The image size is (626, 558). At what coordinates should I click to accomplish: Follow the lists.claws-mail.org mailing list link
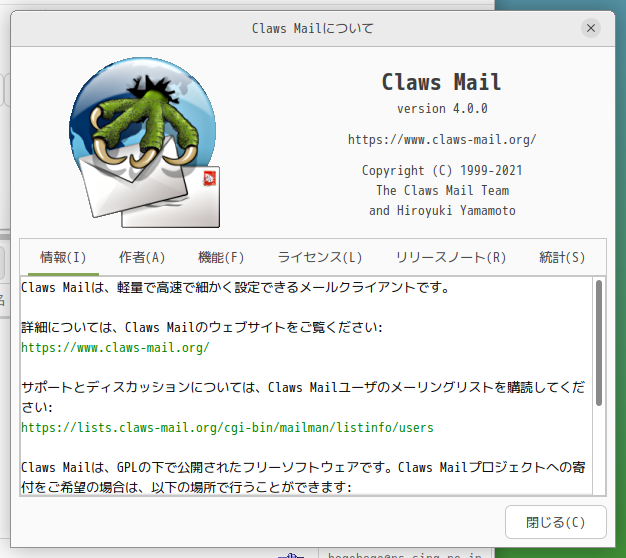tap(227, 427)
